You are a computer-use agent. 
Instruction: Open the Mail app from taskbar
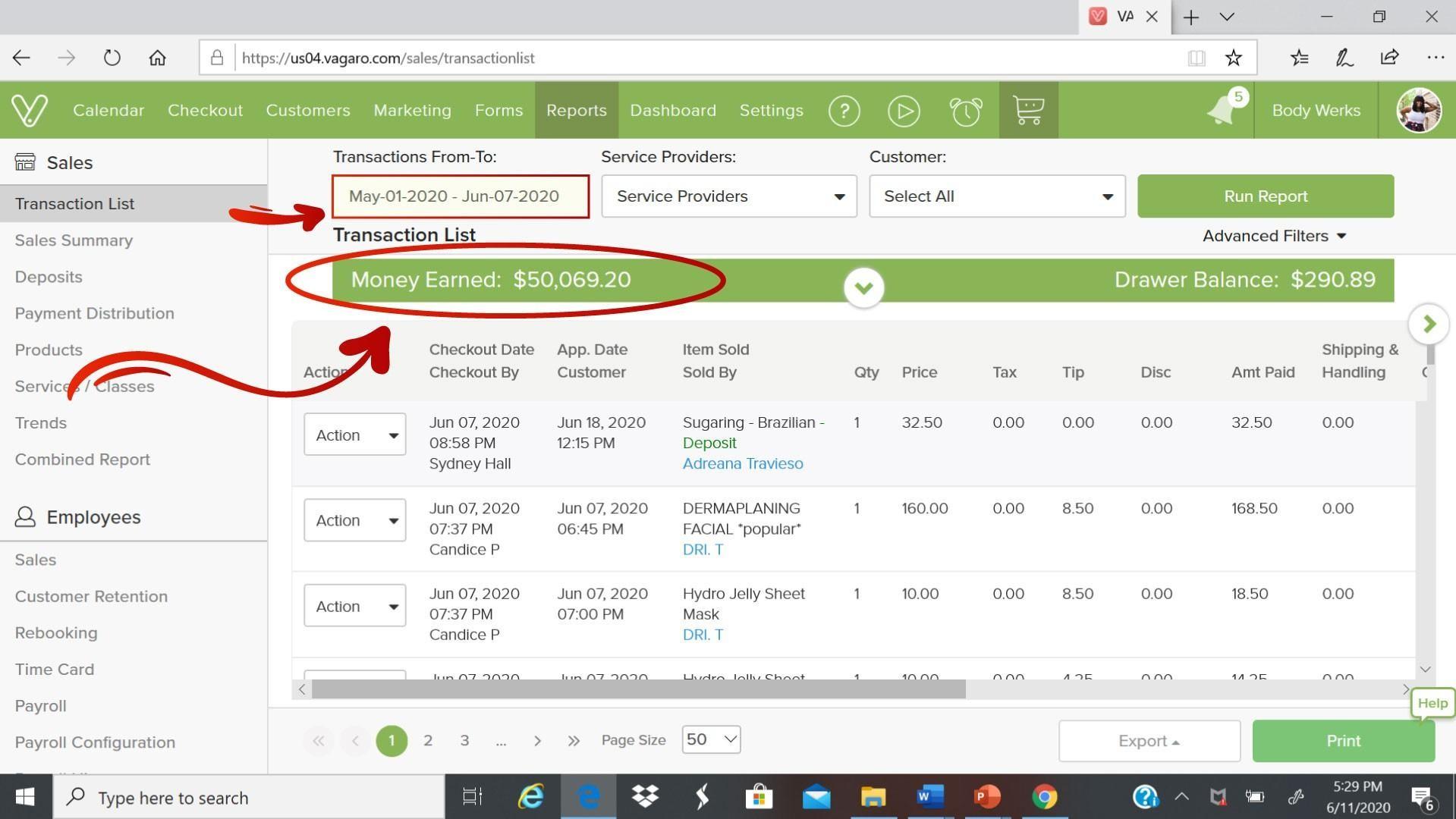(x=816, y=797)
